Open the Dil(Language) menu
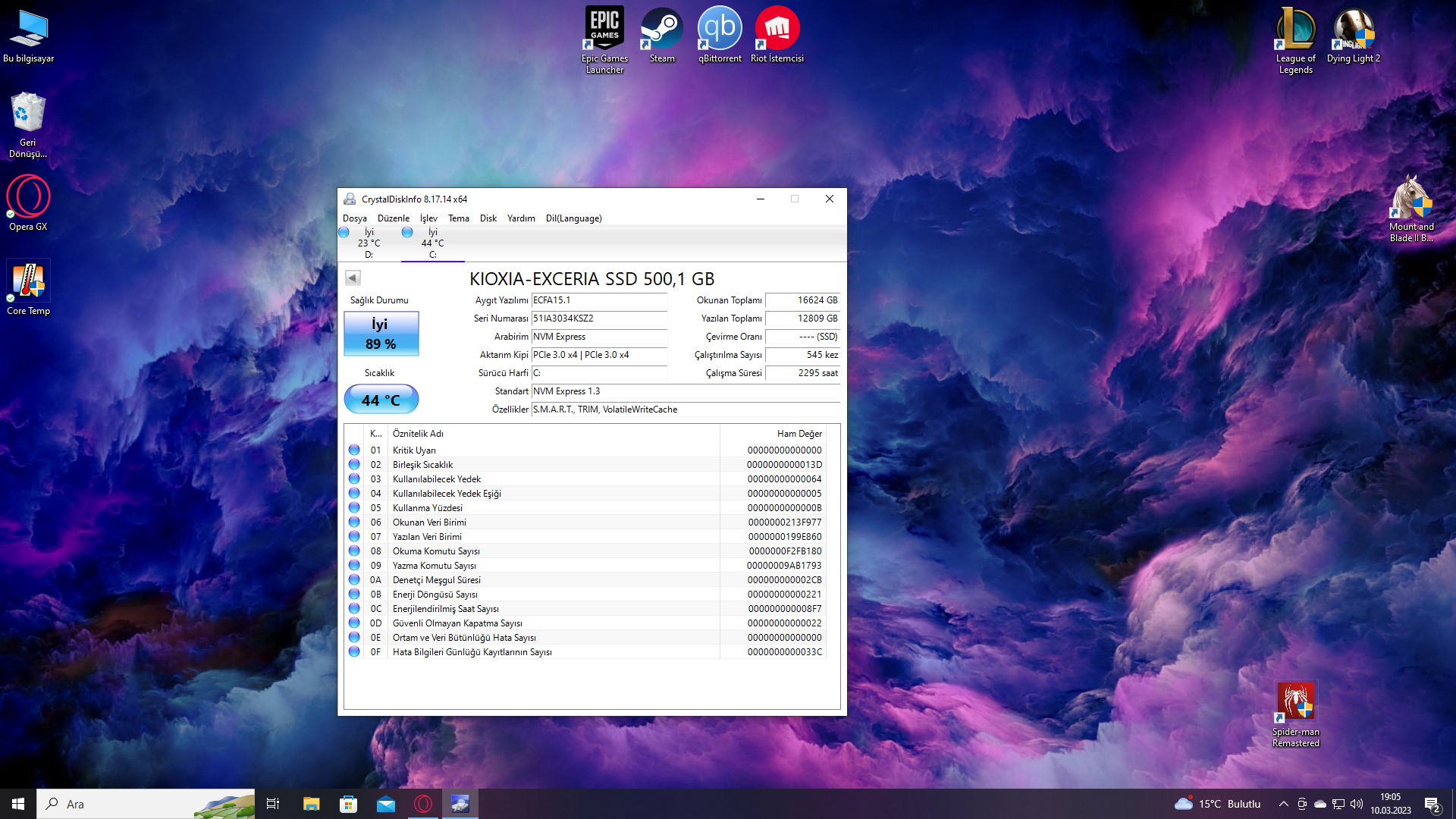This screenshot has height=819, width=1456. click(x=574, y=218)
